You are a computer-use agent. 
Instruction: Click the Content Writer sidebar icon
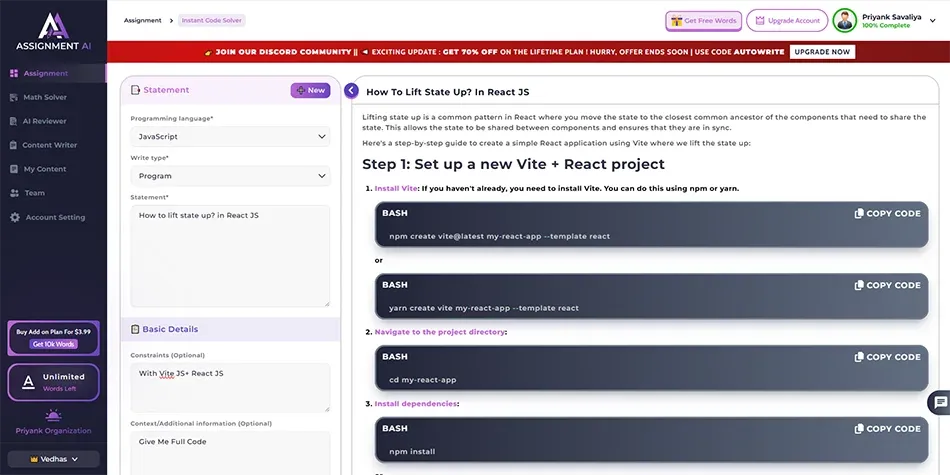[14, 145]
